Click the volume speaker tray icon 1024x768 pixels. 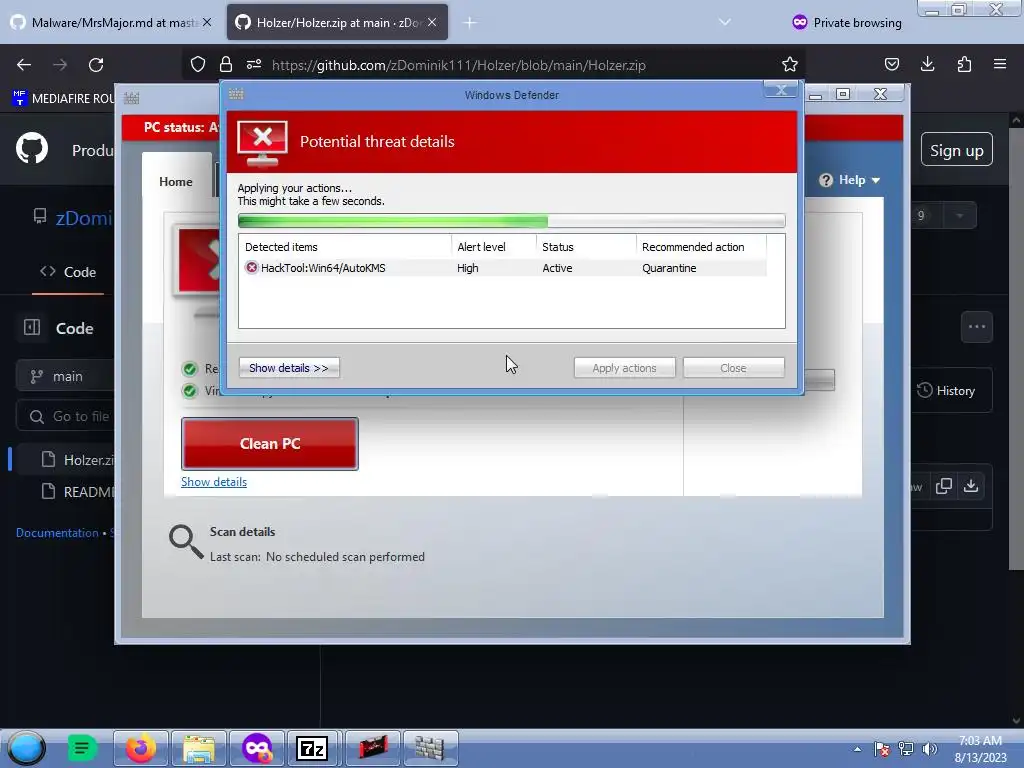click(x=930, y=749)
